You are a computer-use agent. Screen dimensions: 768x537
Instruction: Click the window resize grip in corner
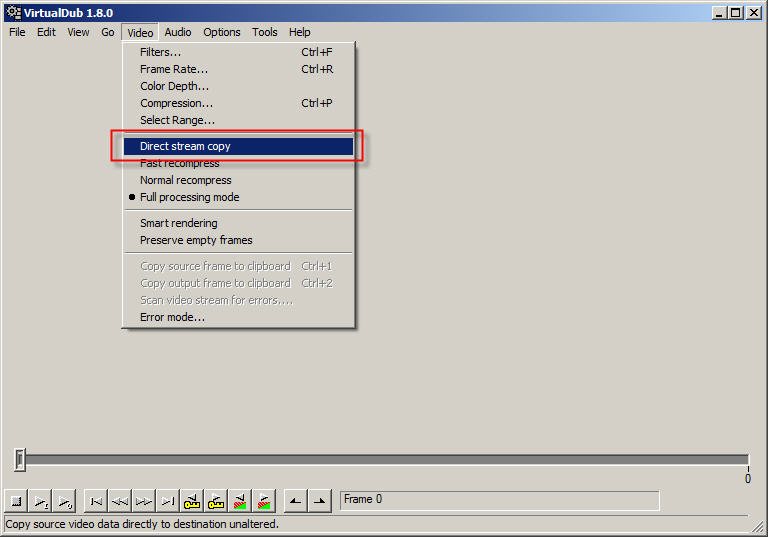(x=758, y=527)
